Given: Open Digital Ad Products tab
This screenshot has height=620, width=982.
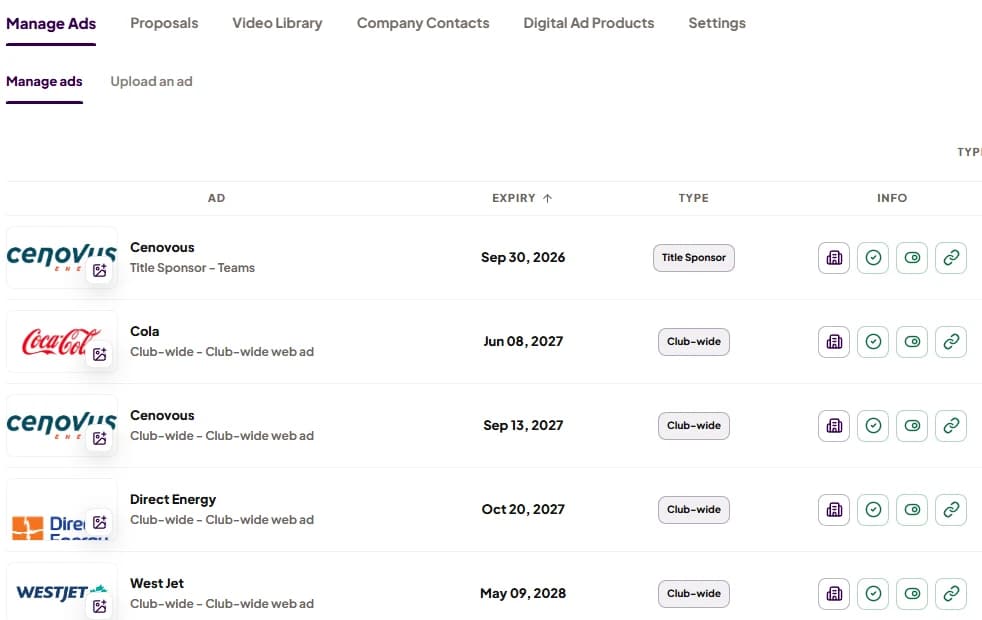Looking at the screenshot, I should (x=589, y=23).
